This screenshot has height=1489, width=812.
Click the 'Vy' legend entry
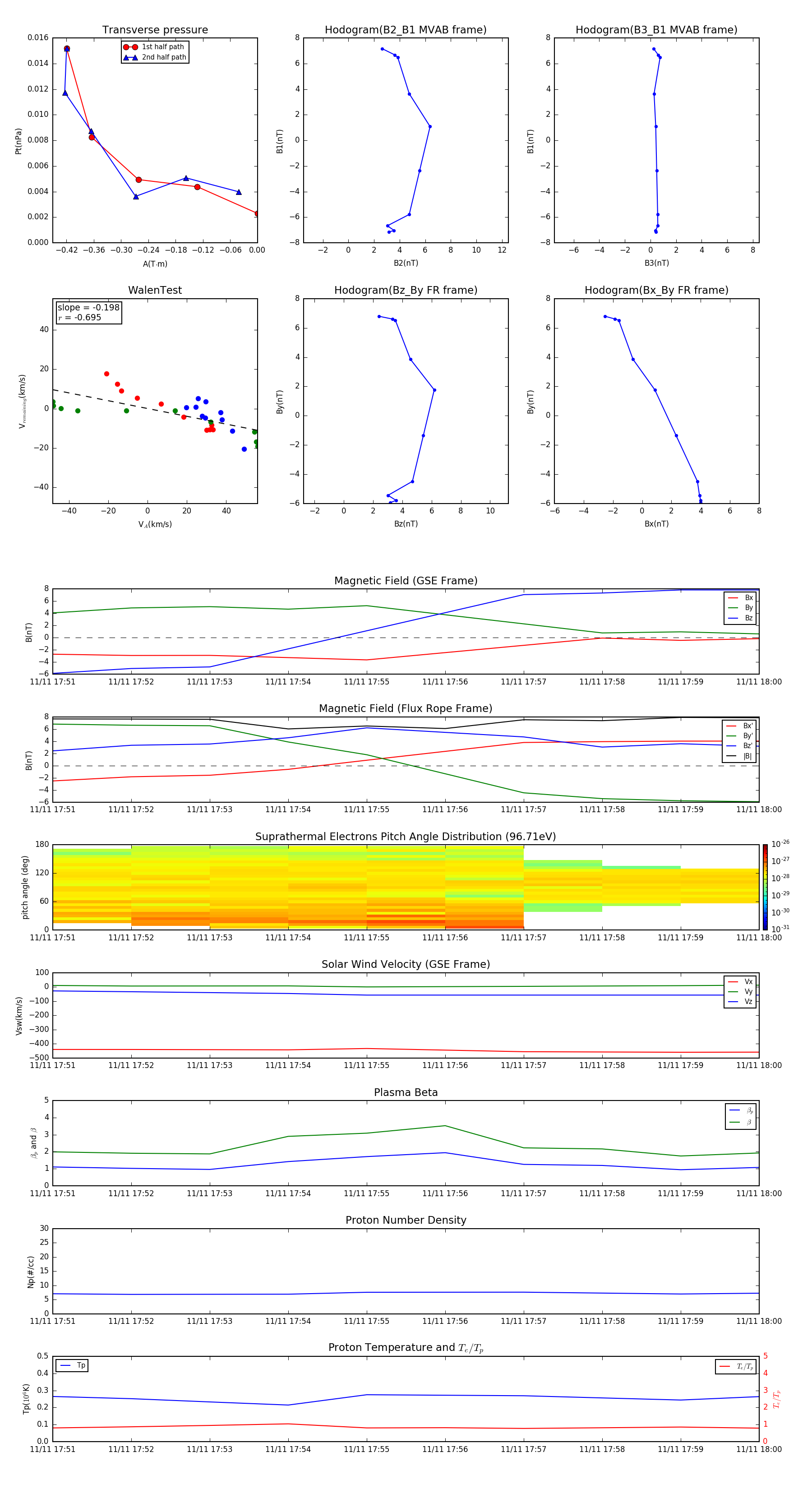[x=740, y=992]
